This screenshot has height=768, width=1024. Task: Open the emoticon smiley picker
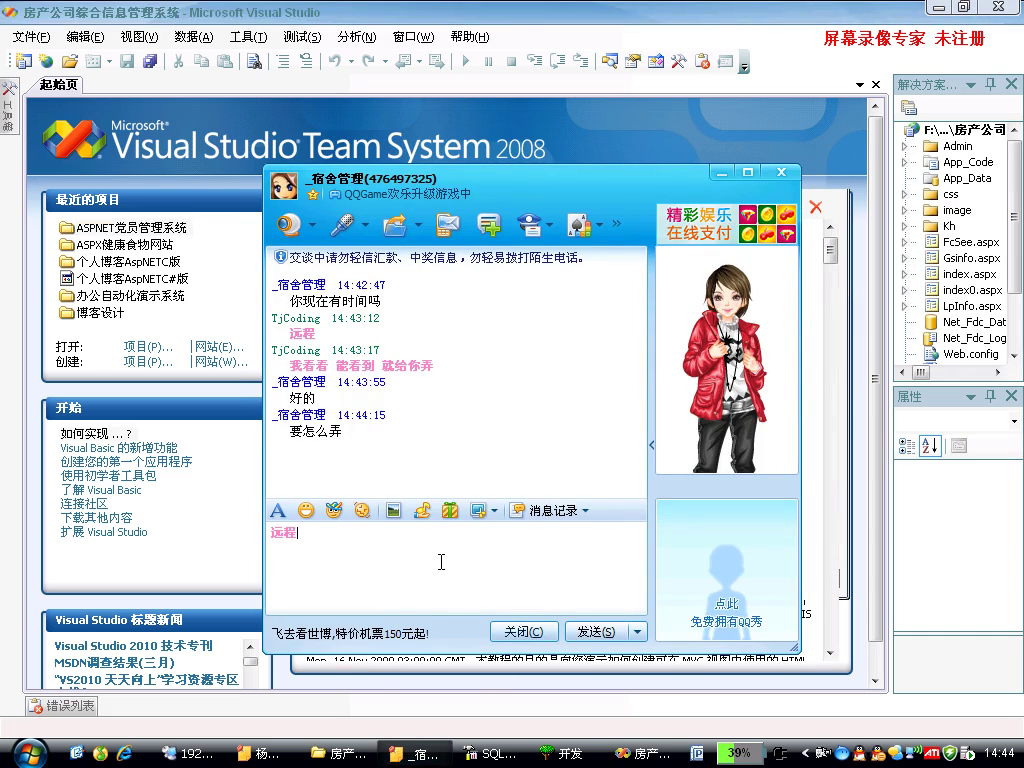[306, 511]
